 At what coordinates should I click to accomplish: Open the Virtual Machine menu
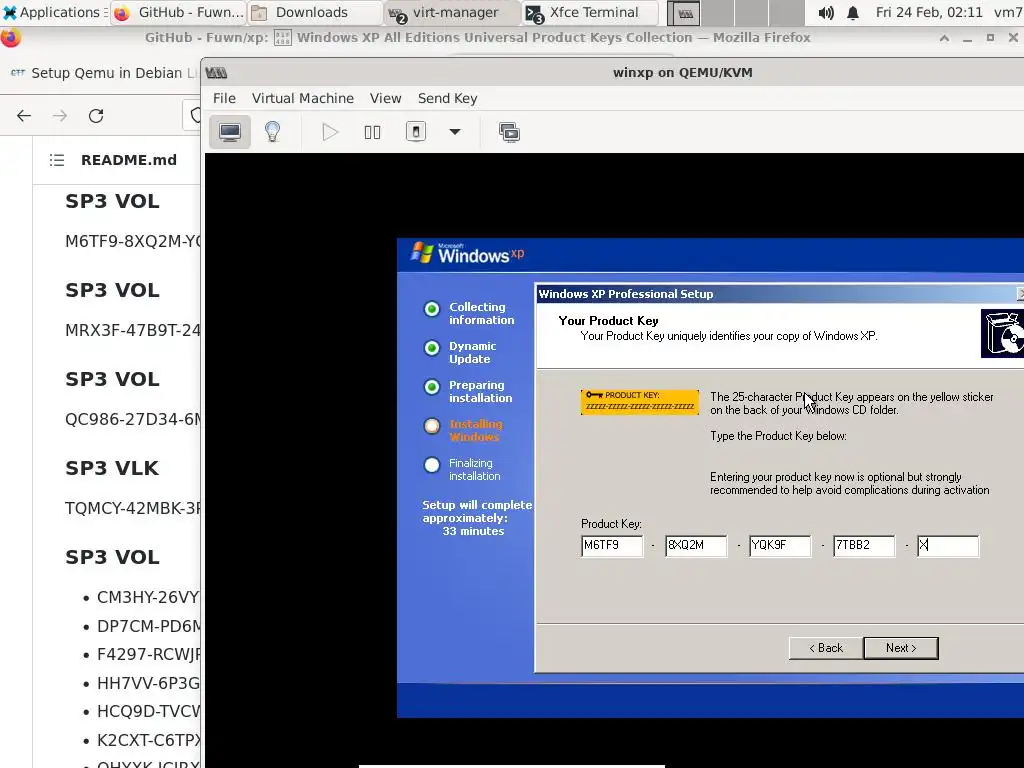coord(303,98)
